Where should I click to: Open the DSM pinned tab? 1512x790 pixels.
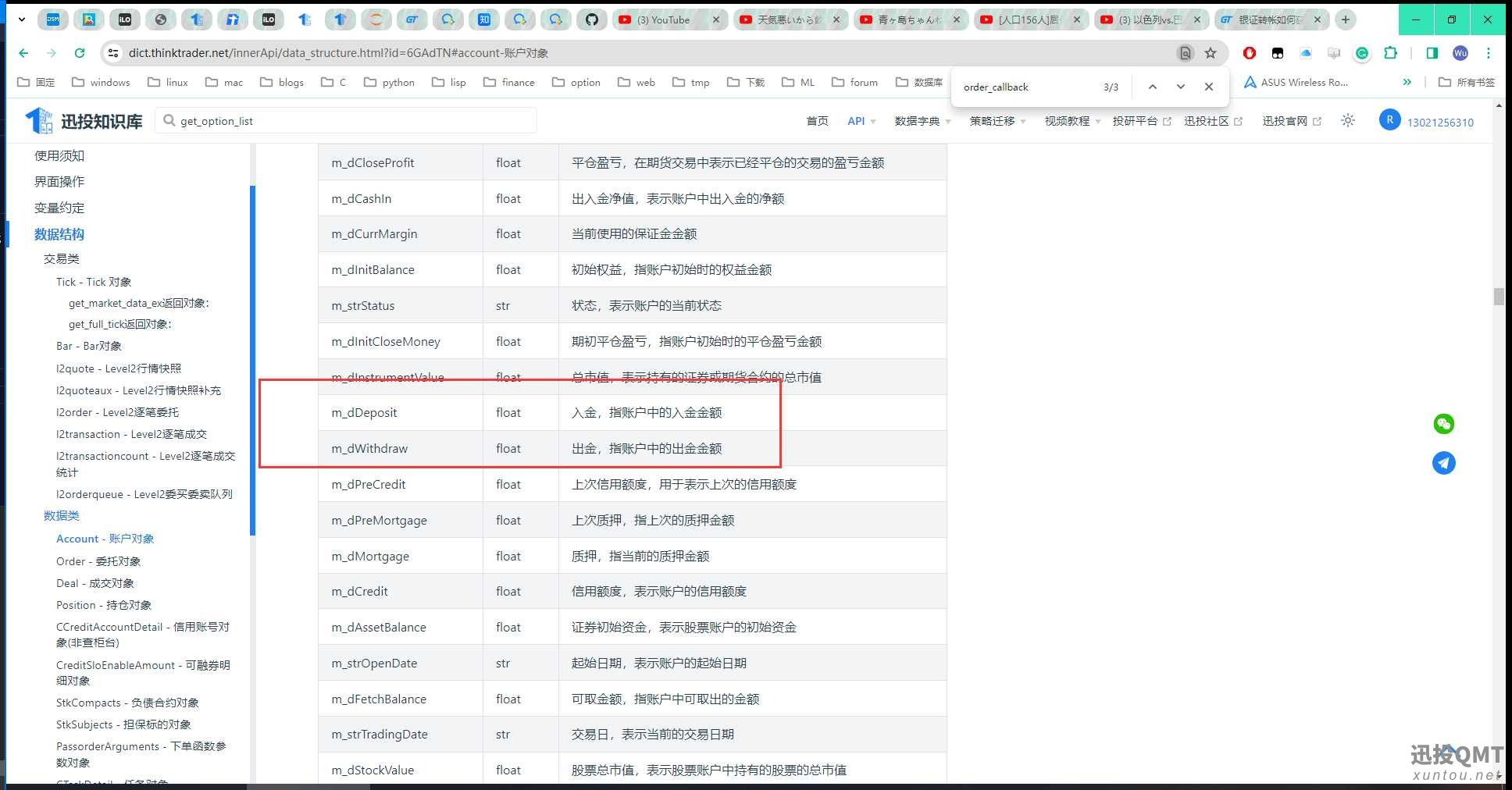point(53,20)
